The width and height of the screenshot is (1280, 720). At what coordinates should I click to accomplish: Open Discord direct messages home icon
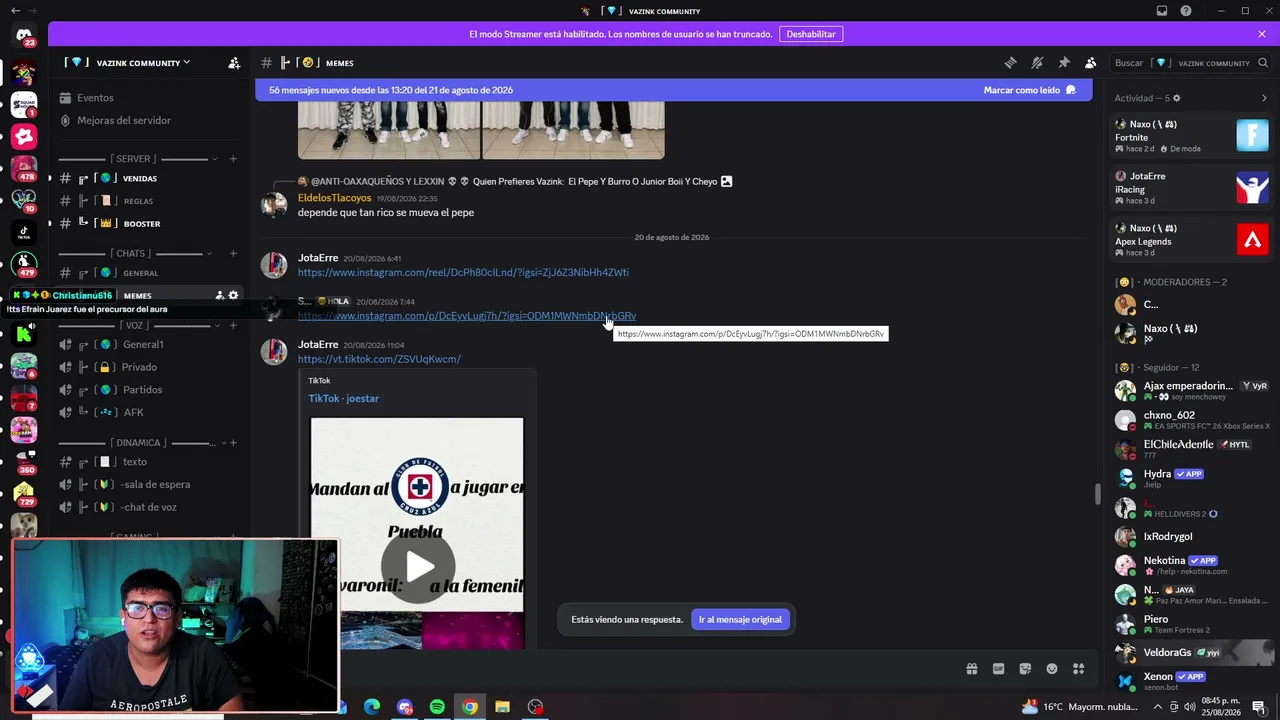click(x=24, y=36)
